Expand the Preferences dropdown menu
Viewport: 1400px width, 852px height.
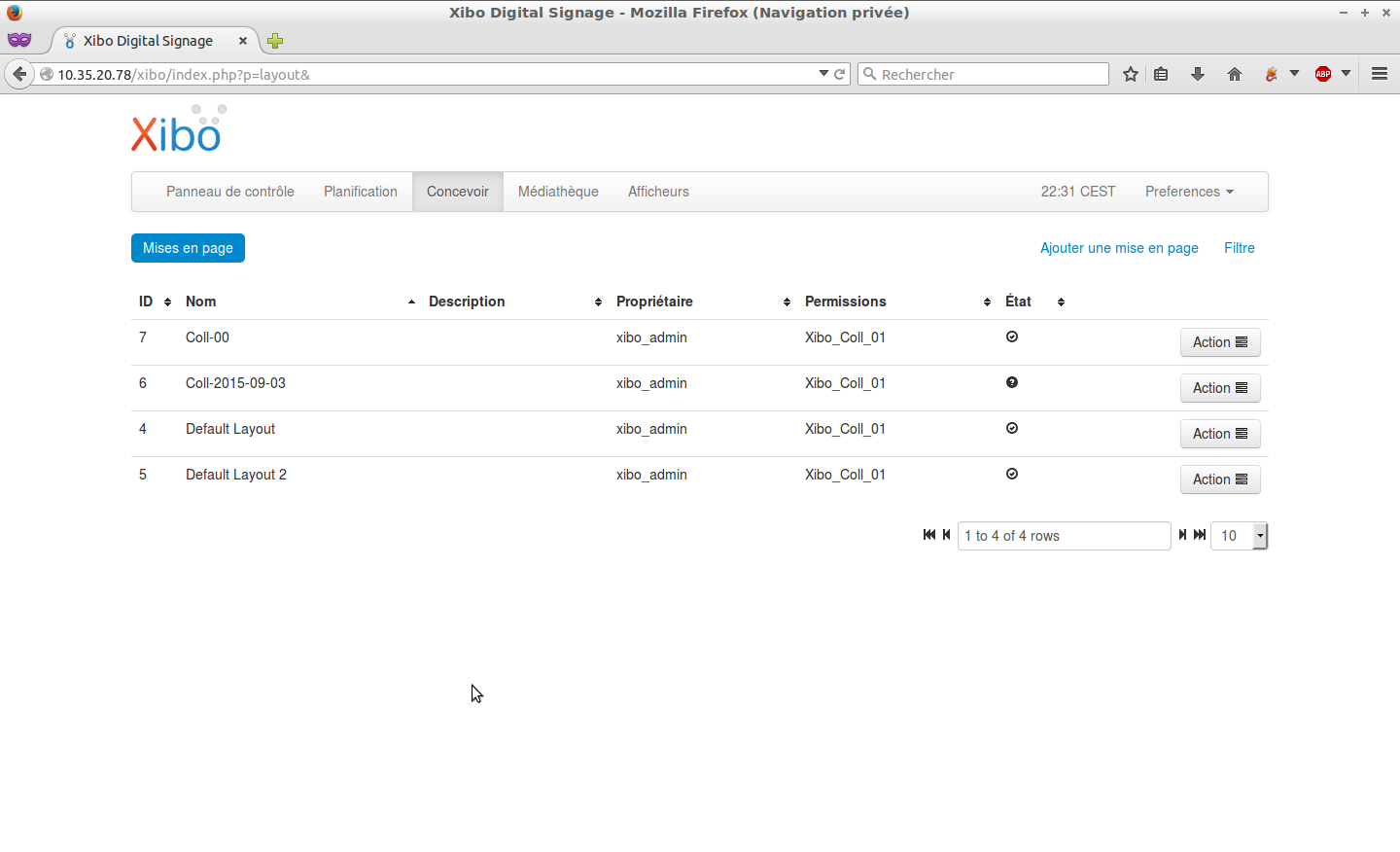pyautogui.click(x=1189, y=192)
